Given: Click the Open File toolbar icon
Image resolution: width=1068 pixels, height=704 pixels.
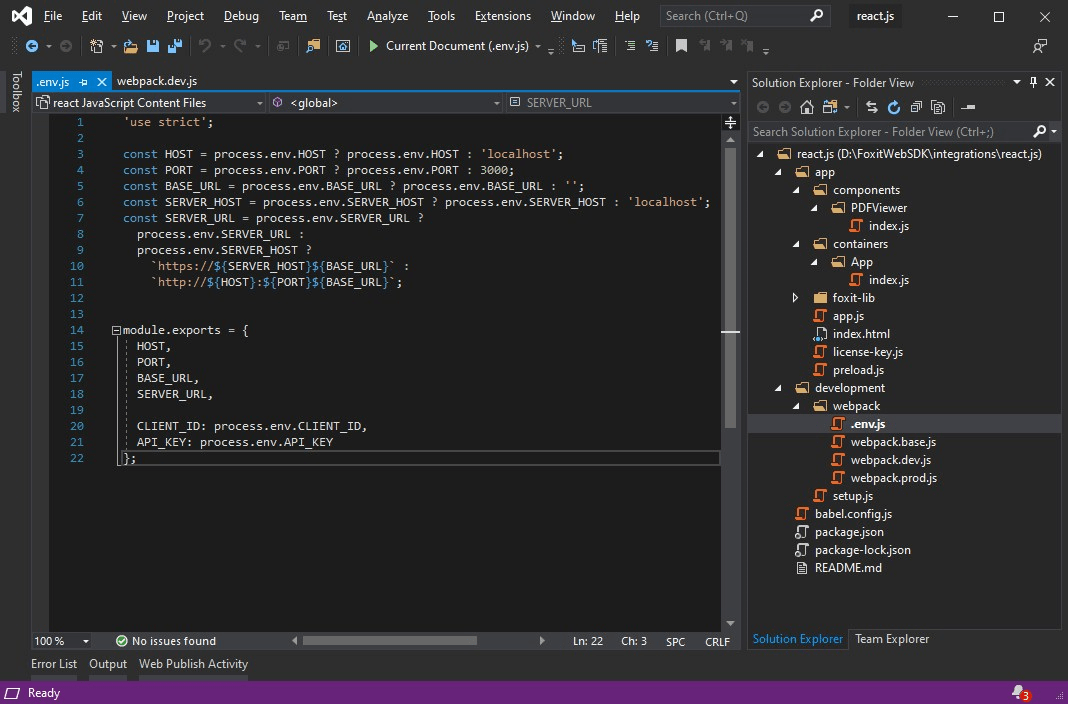Looking at the screenshot, I should point(130,46).
